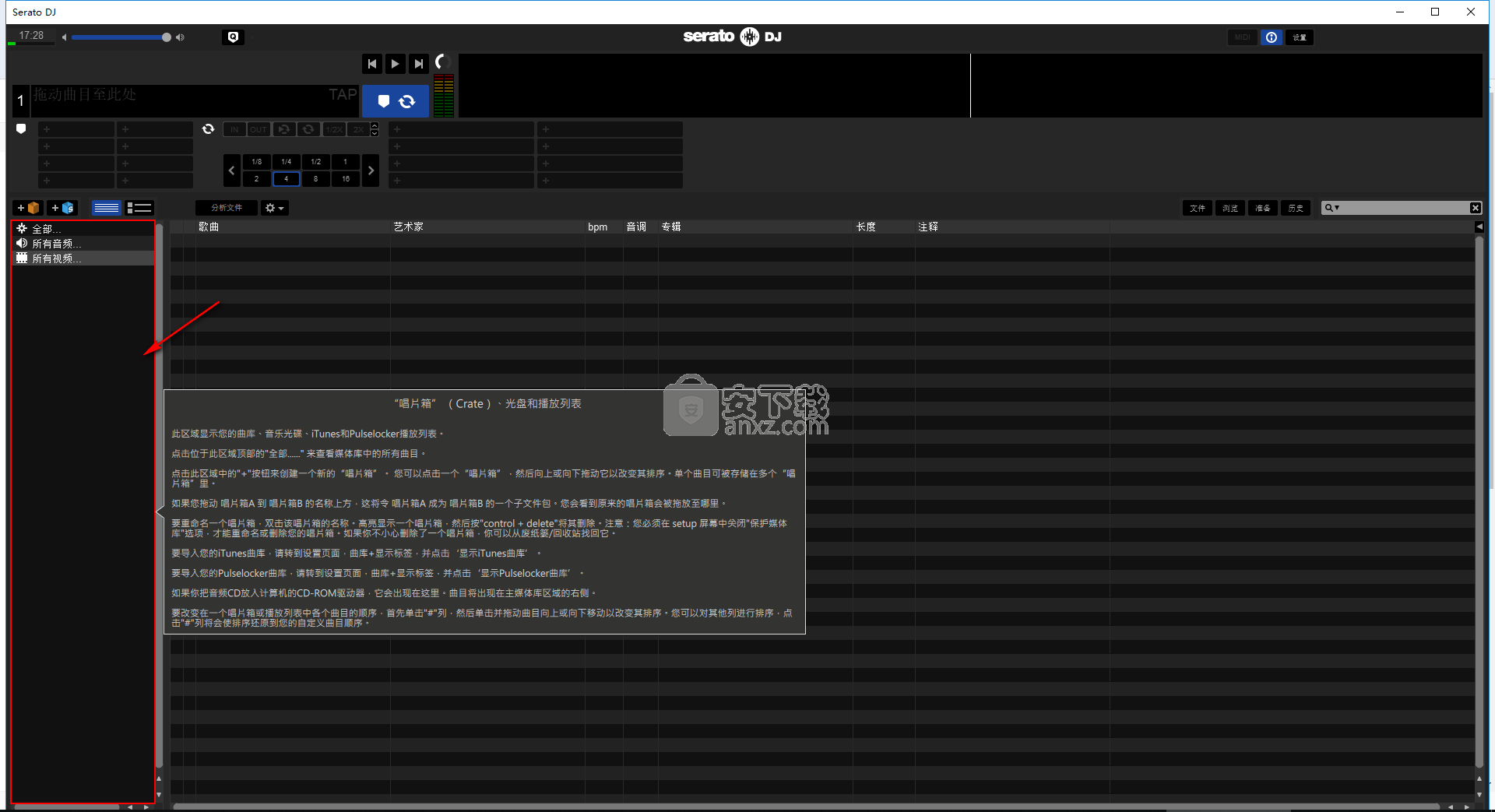Click first cue point slot plus
1495x812 pixels.
pos(47,129)
